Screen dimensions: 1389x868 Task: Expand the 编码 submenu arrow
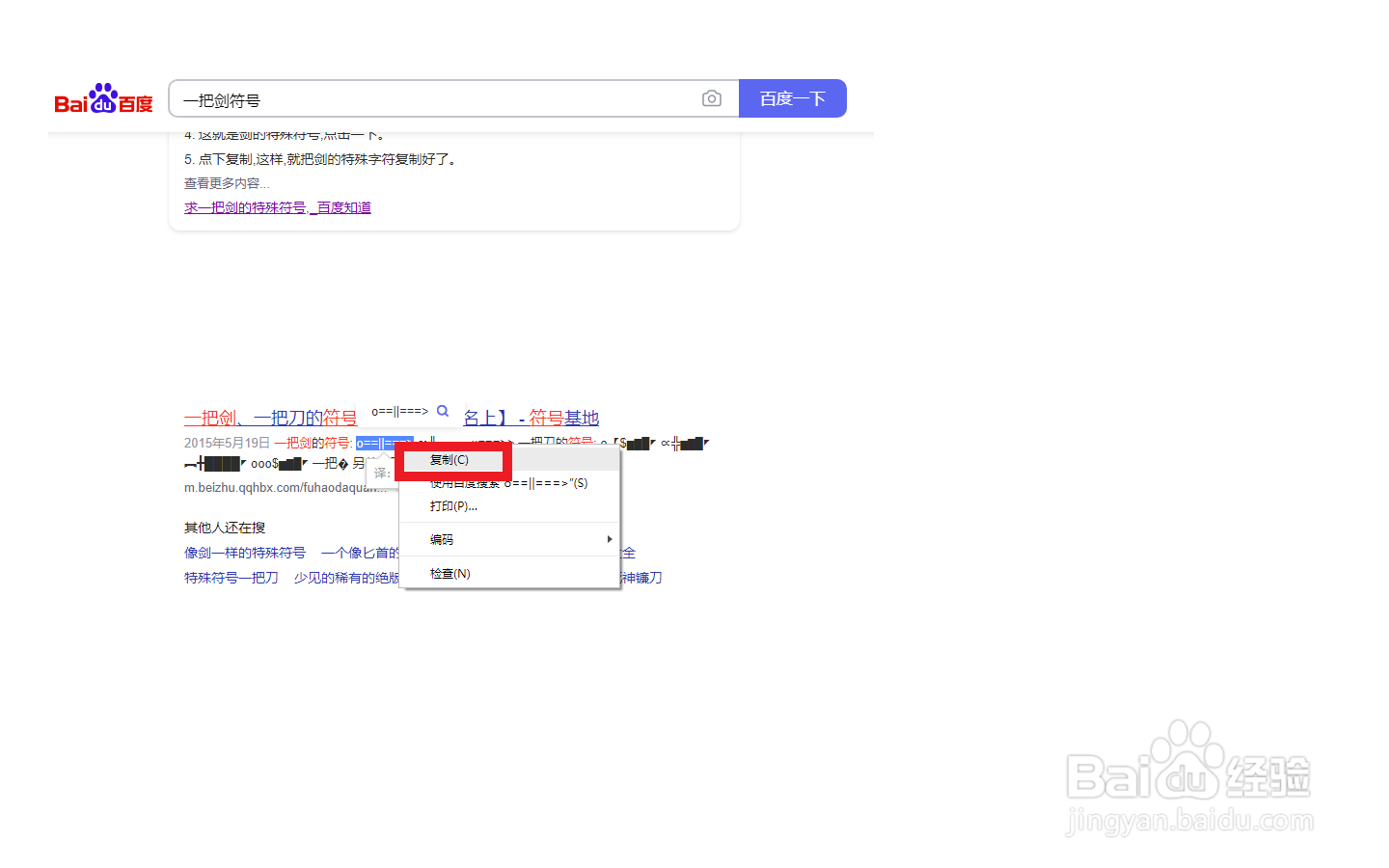tap(609, 539)
